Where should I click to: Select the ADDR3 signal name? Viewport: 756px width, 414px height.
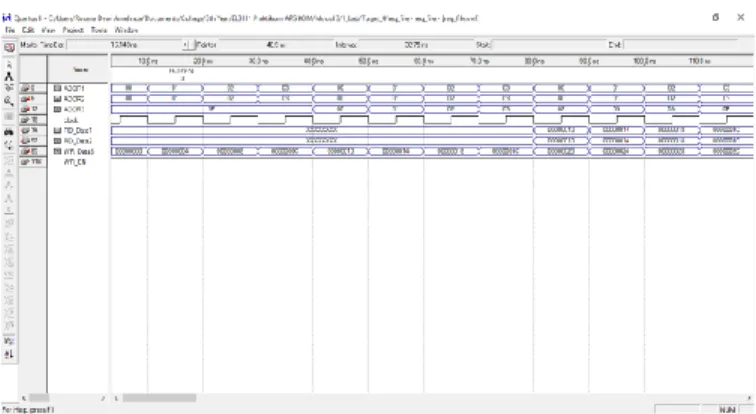[74, 109]
